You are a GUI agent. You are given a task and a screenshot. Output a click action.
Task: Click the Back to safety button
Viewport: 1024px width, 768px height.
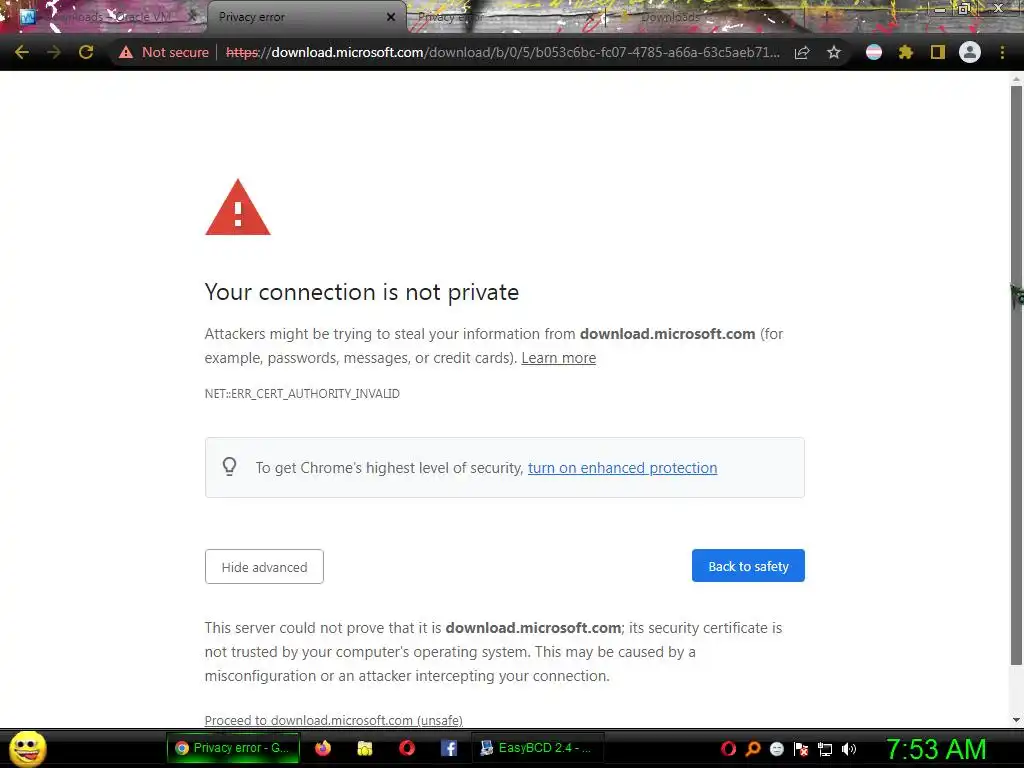[x=748, y=566]
